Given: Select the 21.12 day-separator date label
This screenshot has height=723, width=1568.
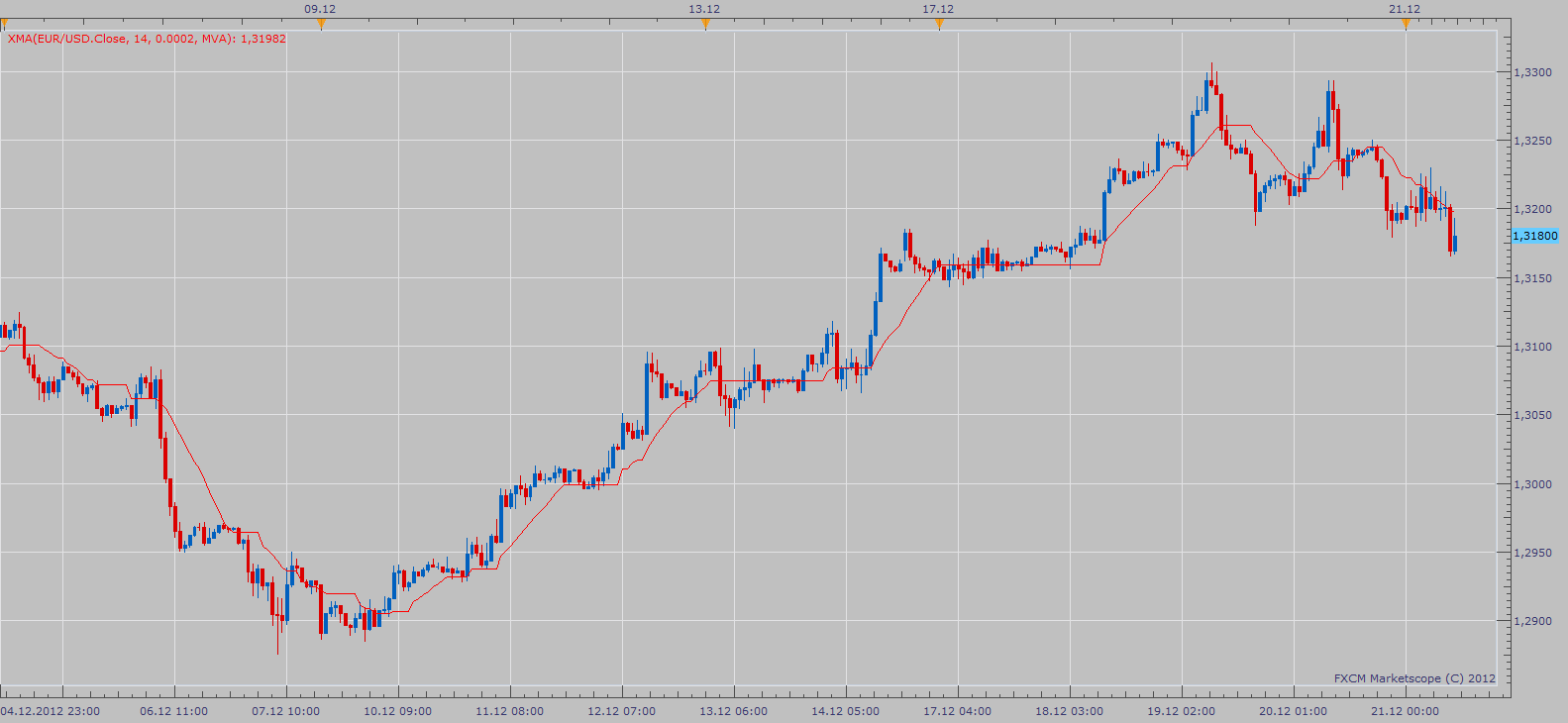Looking at the screenshot, I should pos(1404,9).
